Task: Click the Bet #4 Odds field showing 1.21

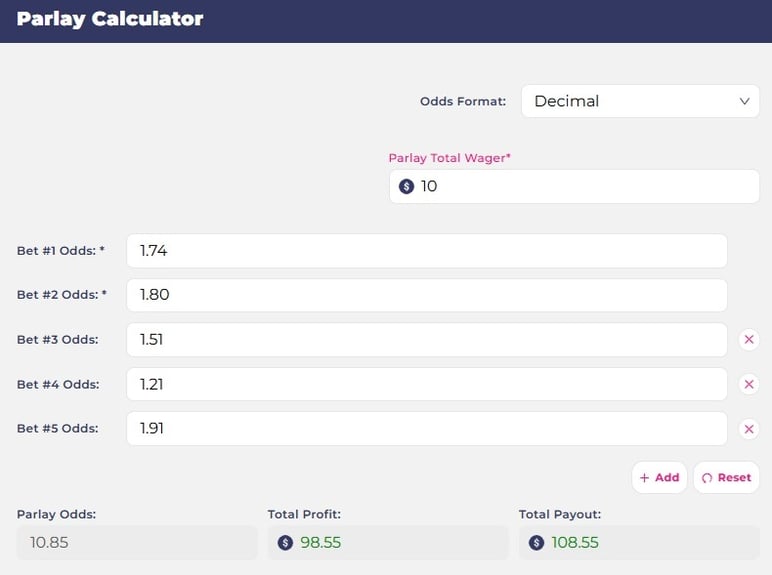Action: tap(426, 384)
